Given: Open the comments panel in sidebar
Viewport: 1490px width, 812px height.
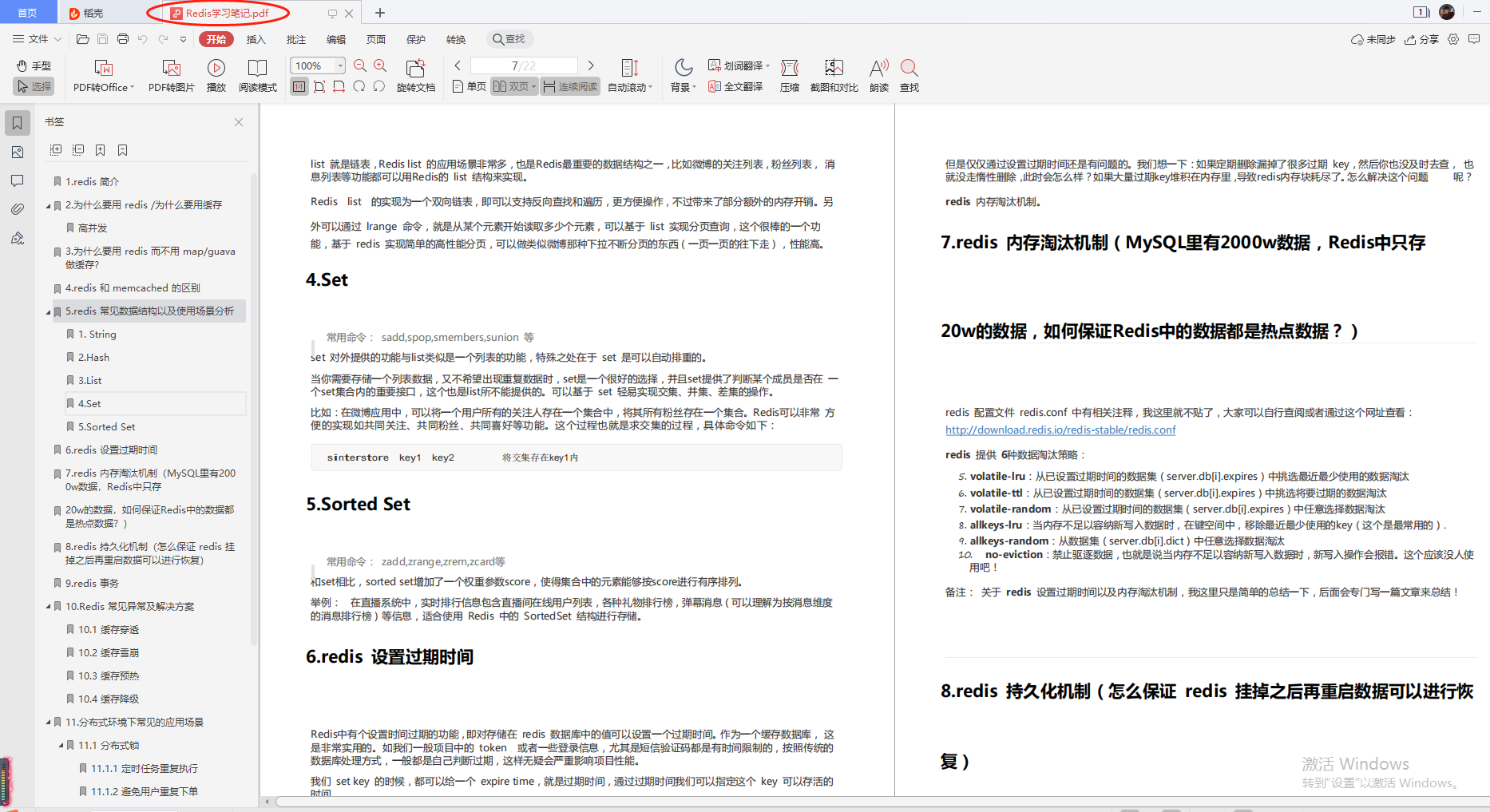Looking at the screenshot, I should [x=18, y=180].
